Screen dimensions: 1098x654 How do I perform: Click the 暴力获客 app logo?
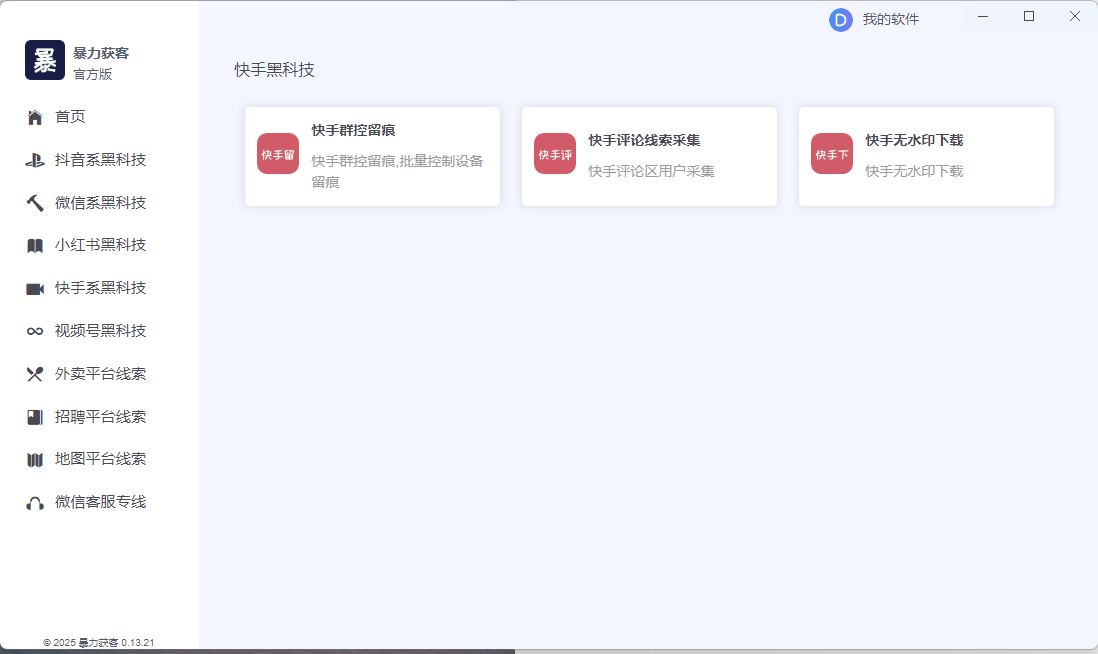pyautogui.click(x=45, y=60)
